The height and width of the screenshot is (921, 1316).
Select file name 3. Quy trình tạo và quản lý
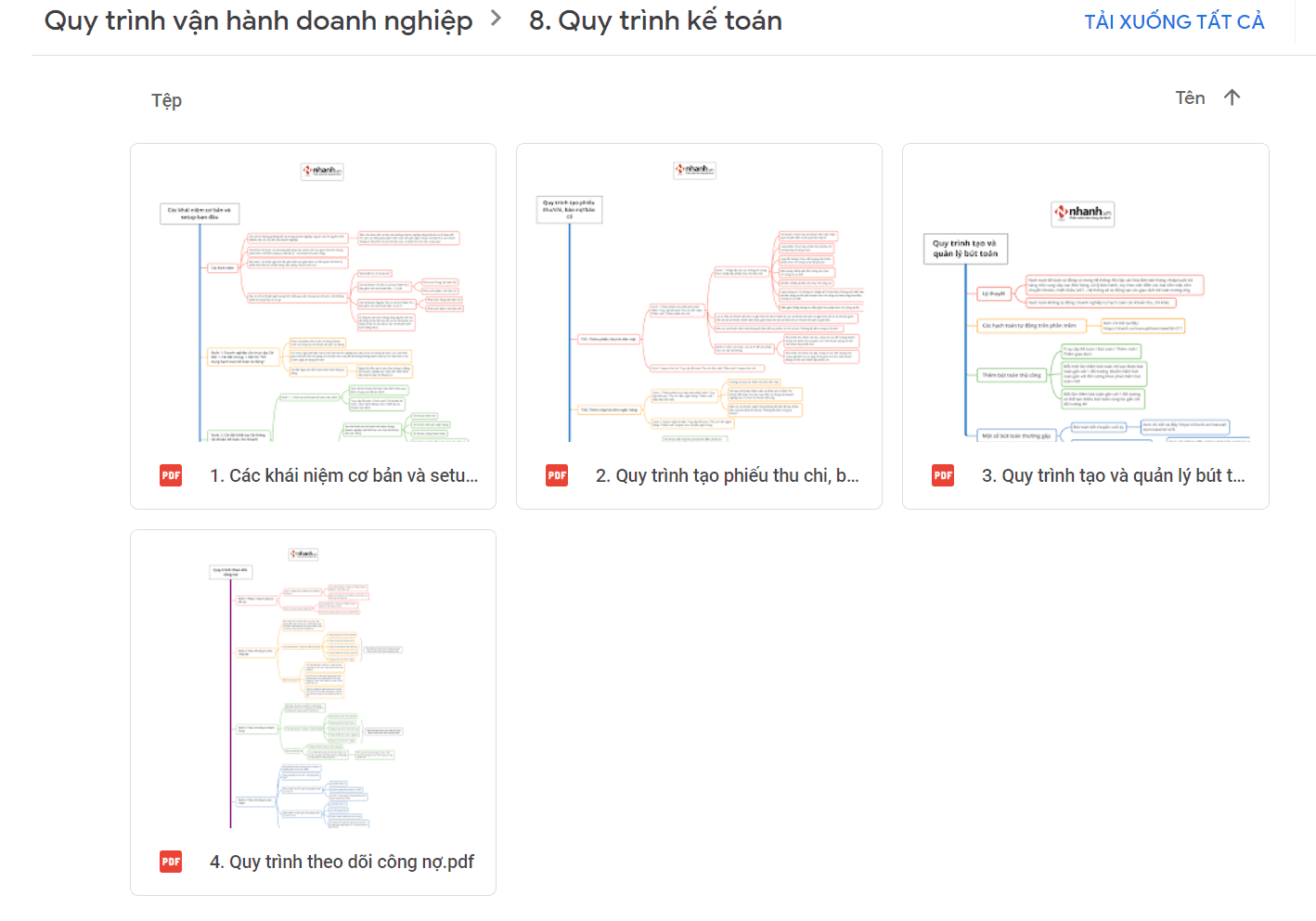tap(1113, 475)
